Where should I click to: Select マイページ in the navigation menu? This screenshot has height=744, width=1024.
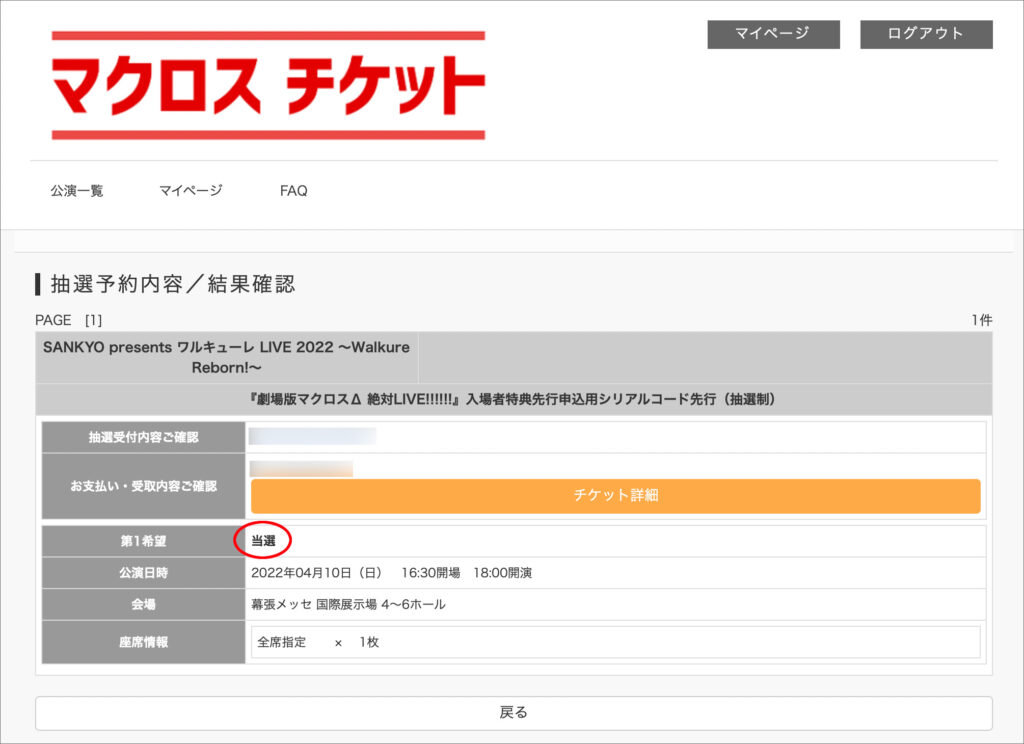click(x=191, y=190)
